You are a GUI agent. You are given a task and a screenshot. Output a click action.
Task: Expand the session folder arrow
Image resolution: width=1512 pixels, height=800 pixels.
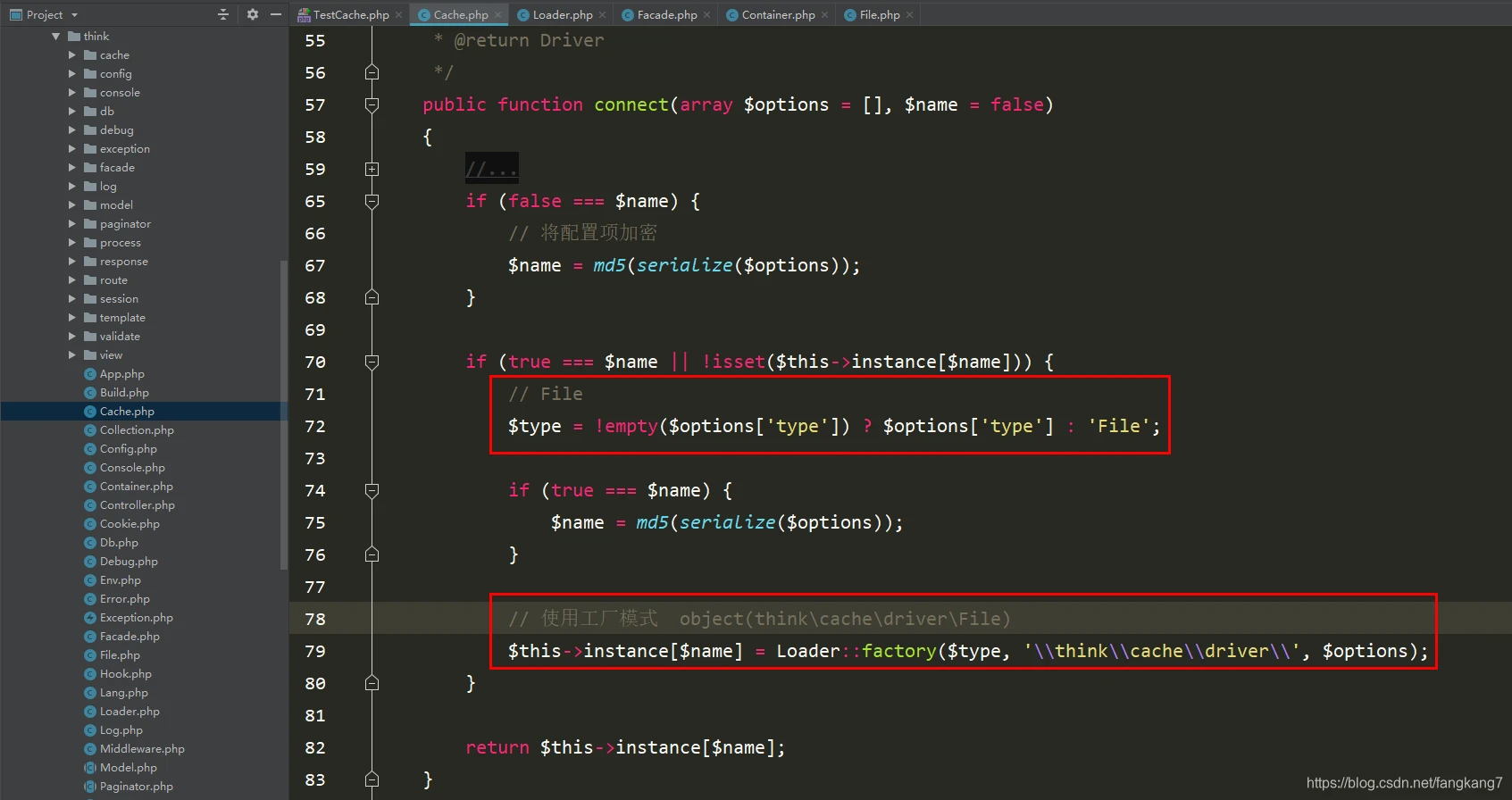tap(72, 299)
